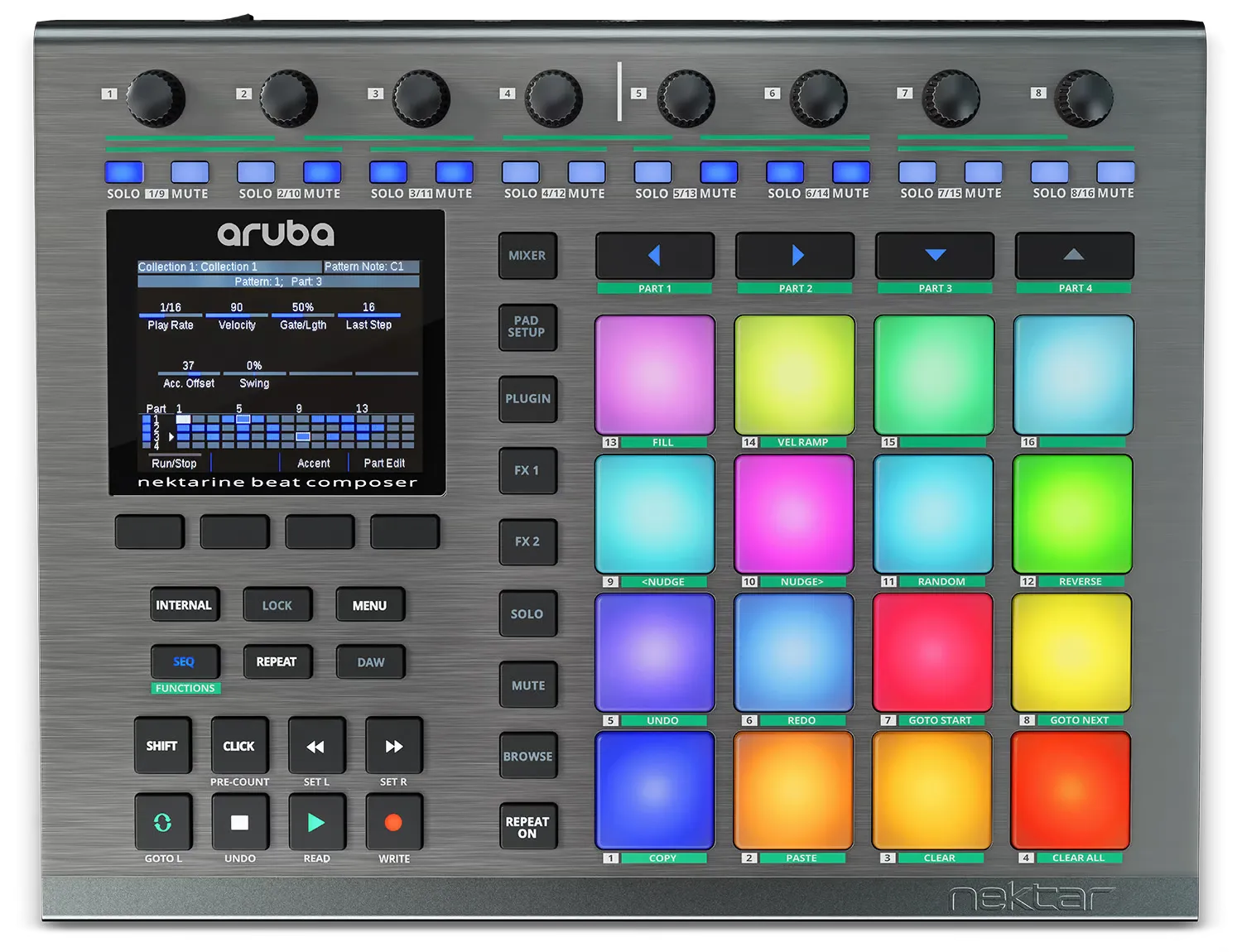This screenshot has width=1242, height=952.
Task: Tap the yellow GOTO NEXT pad 8
Action: 1072,652
